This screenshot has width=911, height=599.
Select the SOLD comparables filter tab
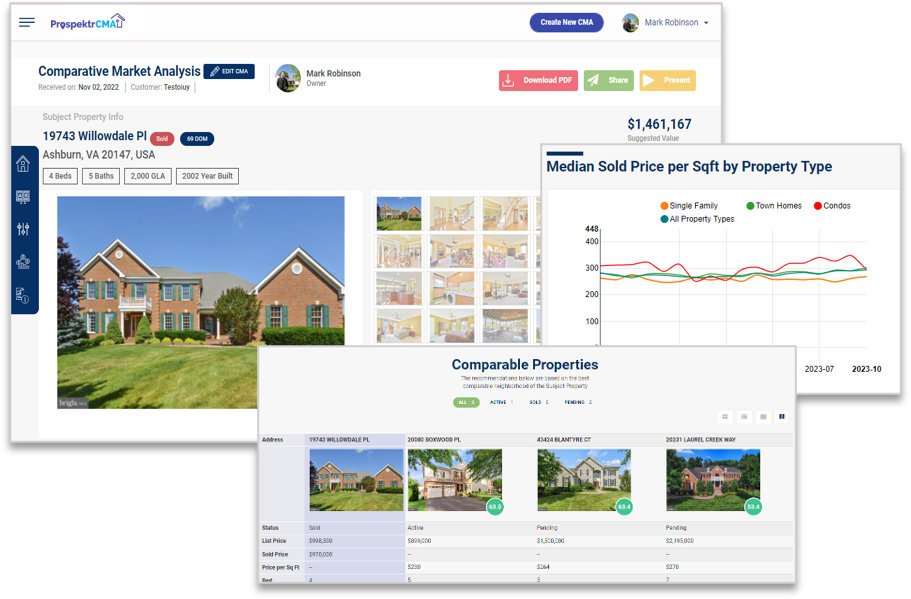pos(539,402)
